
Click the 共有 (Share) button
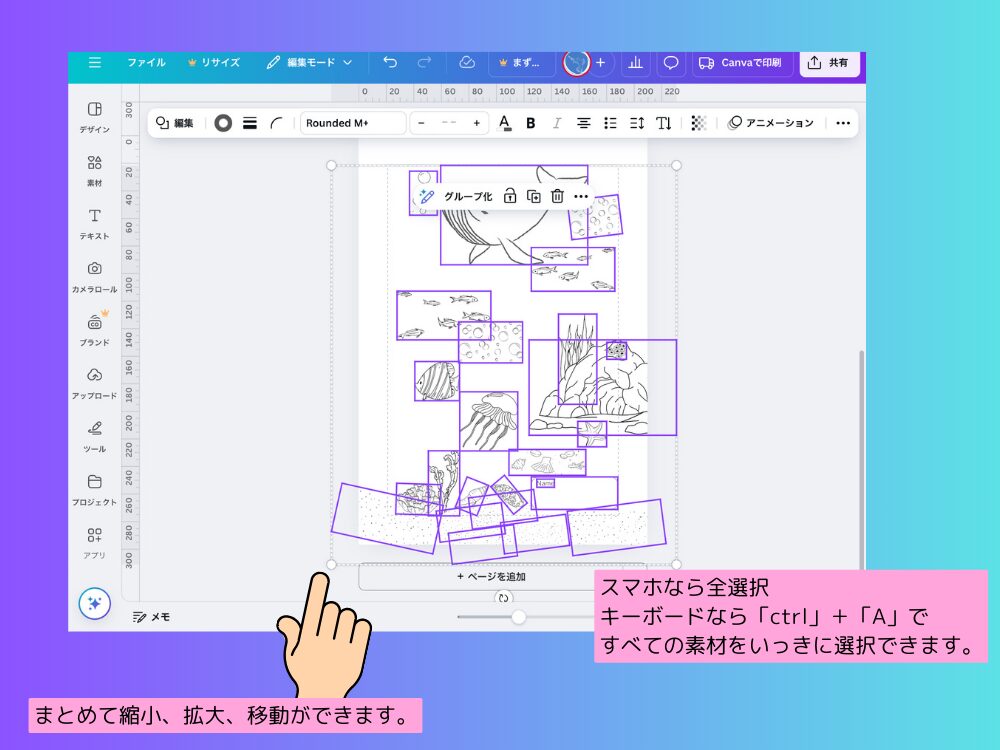[830, 62]
